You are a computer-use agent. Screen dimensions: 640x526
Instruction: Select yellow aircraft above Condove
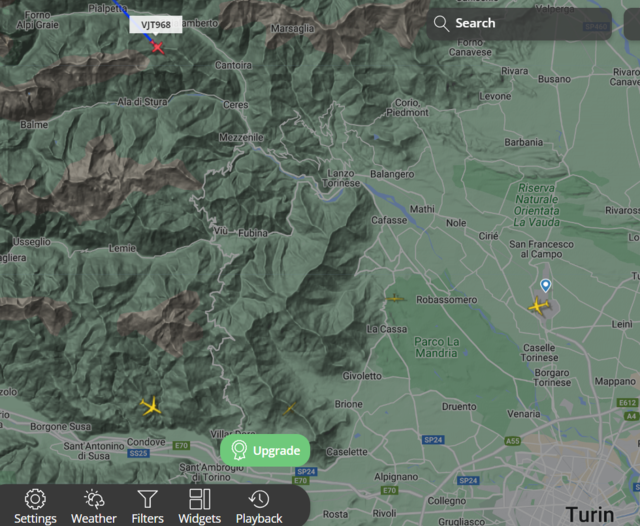pos(151,406)
